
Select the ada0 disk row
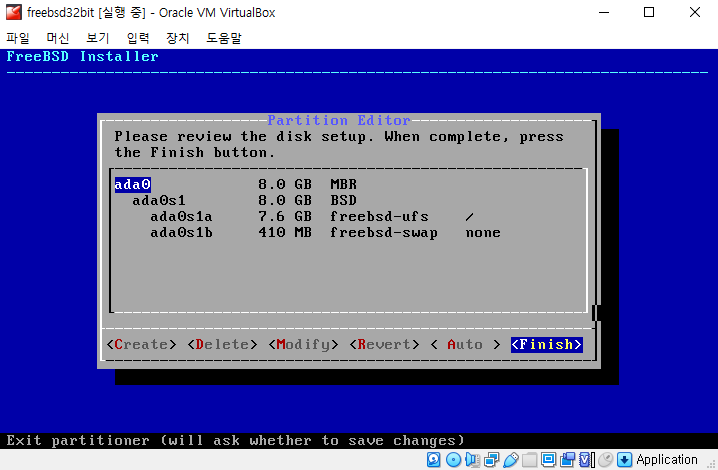click(x=348, y=184)
